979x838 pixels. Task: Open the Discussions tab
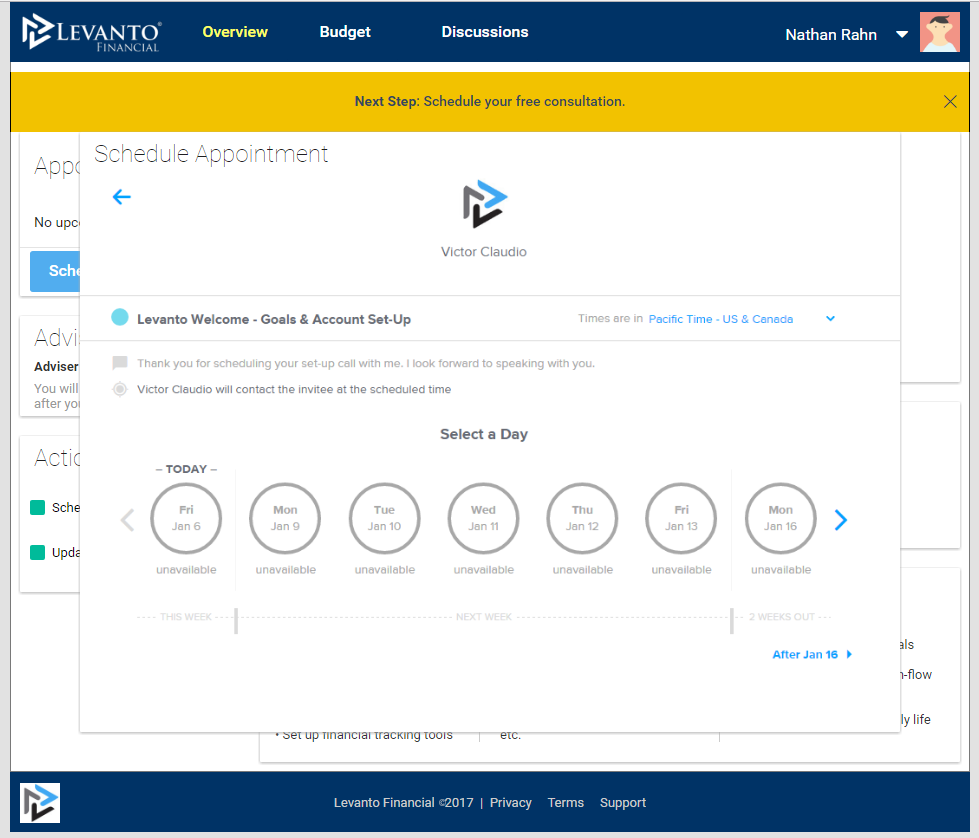tap(485, 32)
